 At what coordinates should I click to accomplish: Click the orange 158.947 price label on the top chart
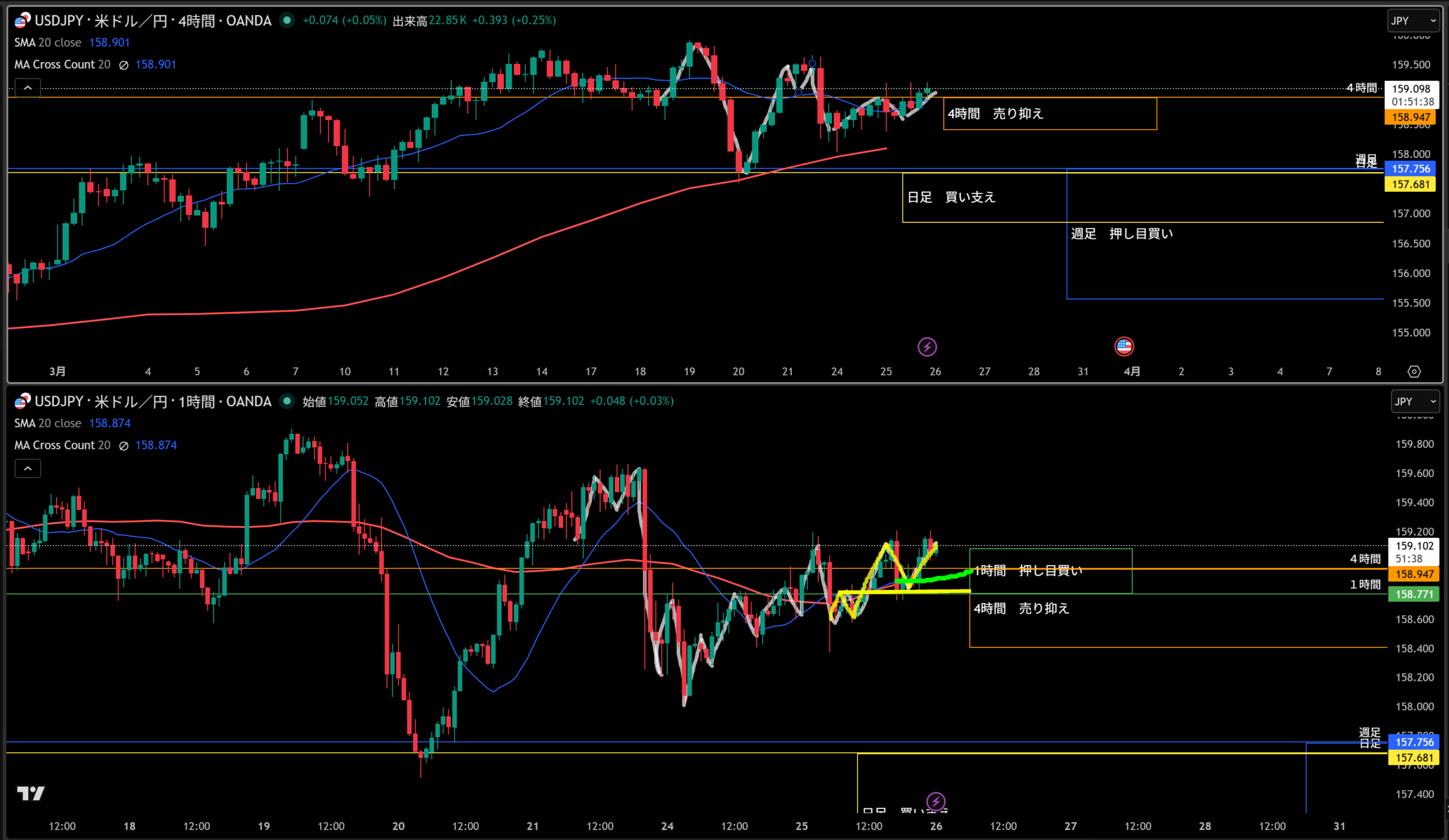point(1410,117)
